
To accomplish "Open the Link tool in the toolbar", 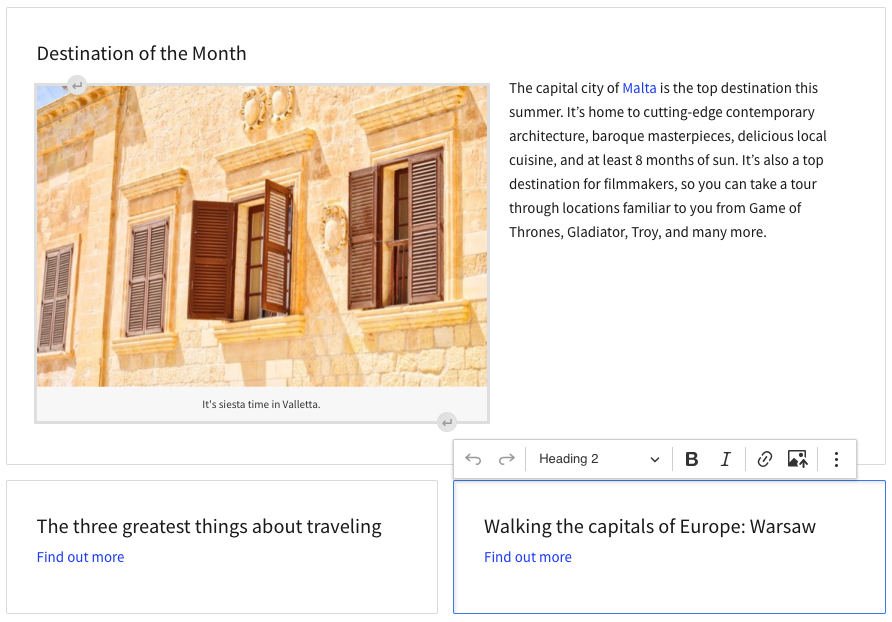I will 764,458.
